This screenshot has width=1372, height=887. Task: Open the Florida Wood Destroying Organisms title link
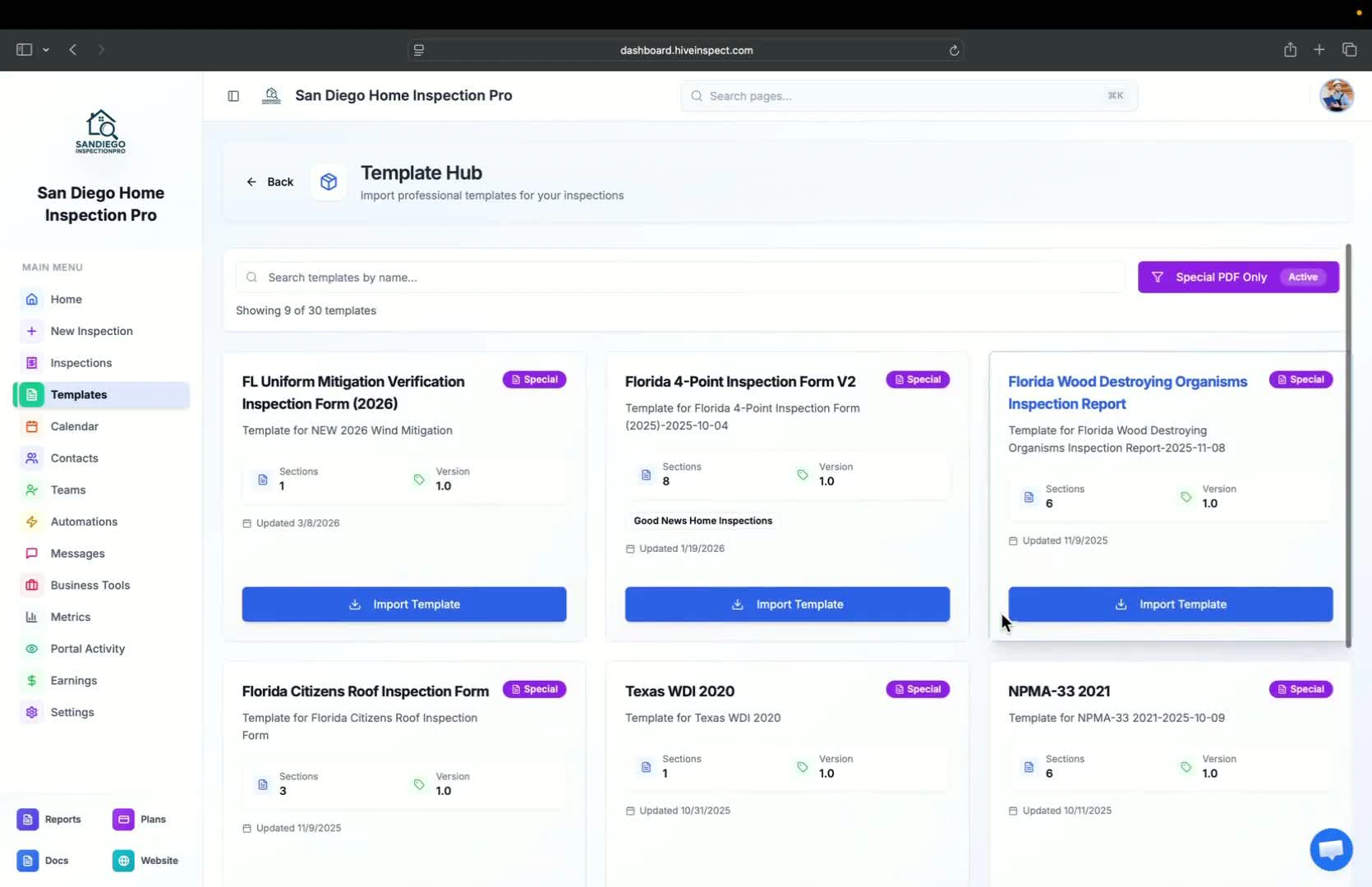click(1128, 393)
